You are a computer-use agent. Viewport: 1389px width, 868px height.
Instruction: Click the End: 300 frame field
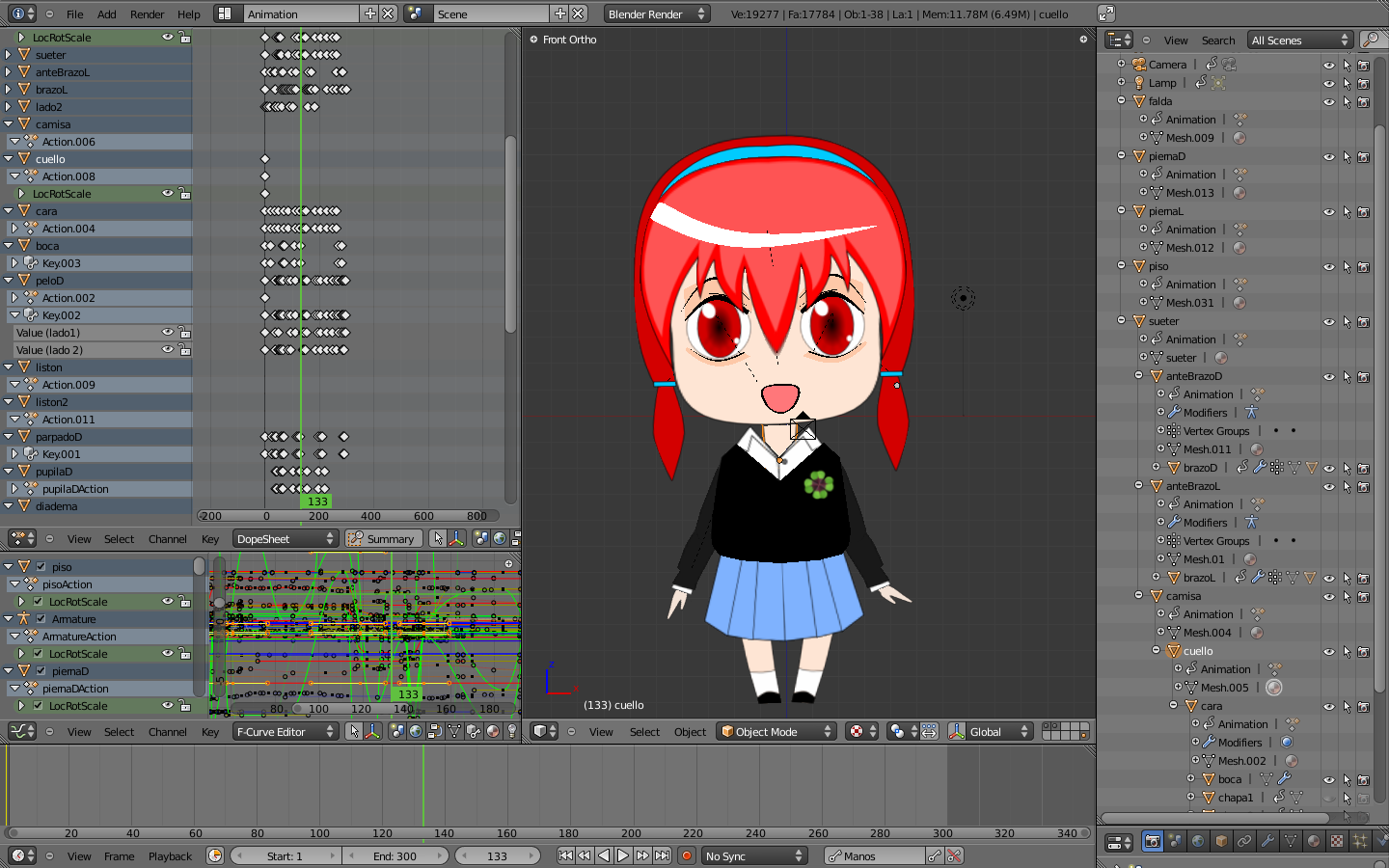tap(395, 856)
